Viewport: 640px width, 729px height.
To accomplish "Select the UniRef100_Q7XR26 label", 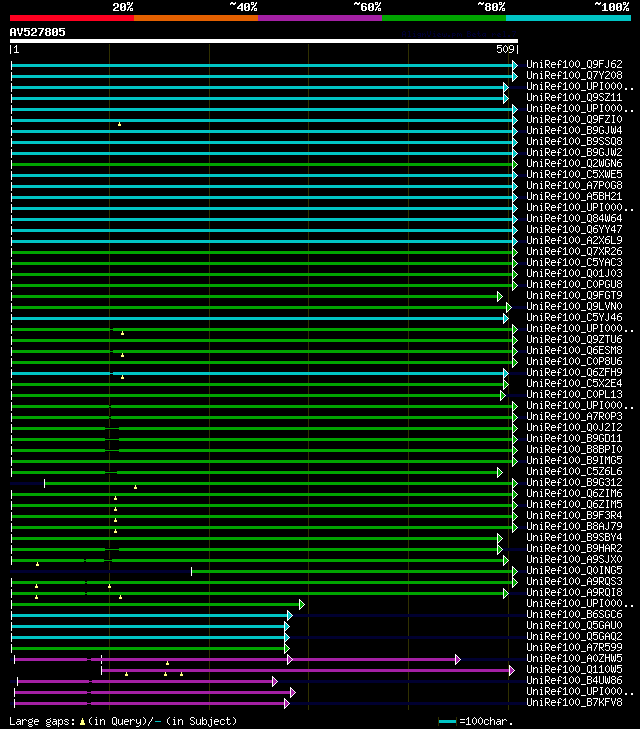I will click(x=574, y=251).
